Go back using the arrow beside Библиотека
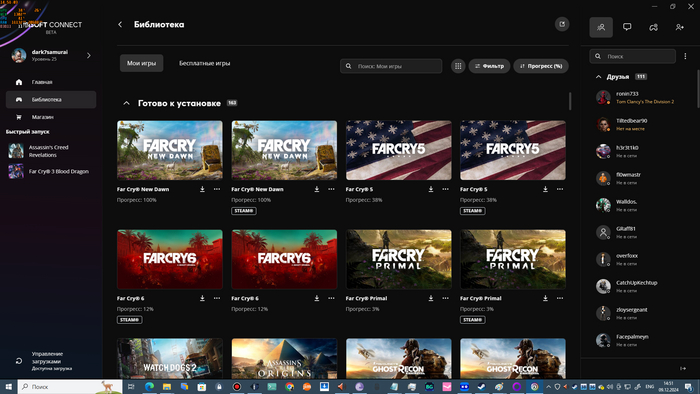The image size is (700, 394). [120, 25]
